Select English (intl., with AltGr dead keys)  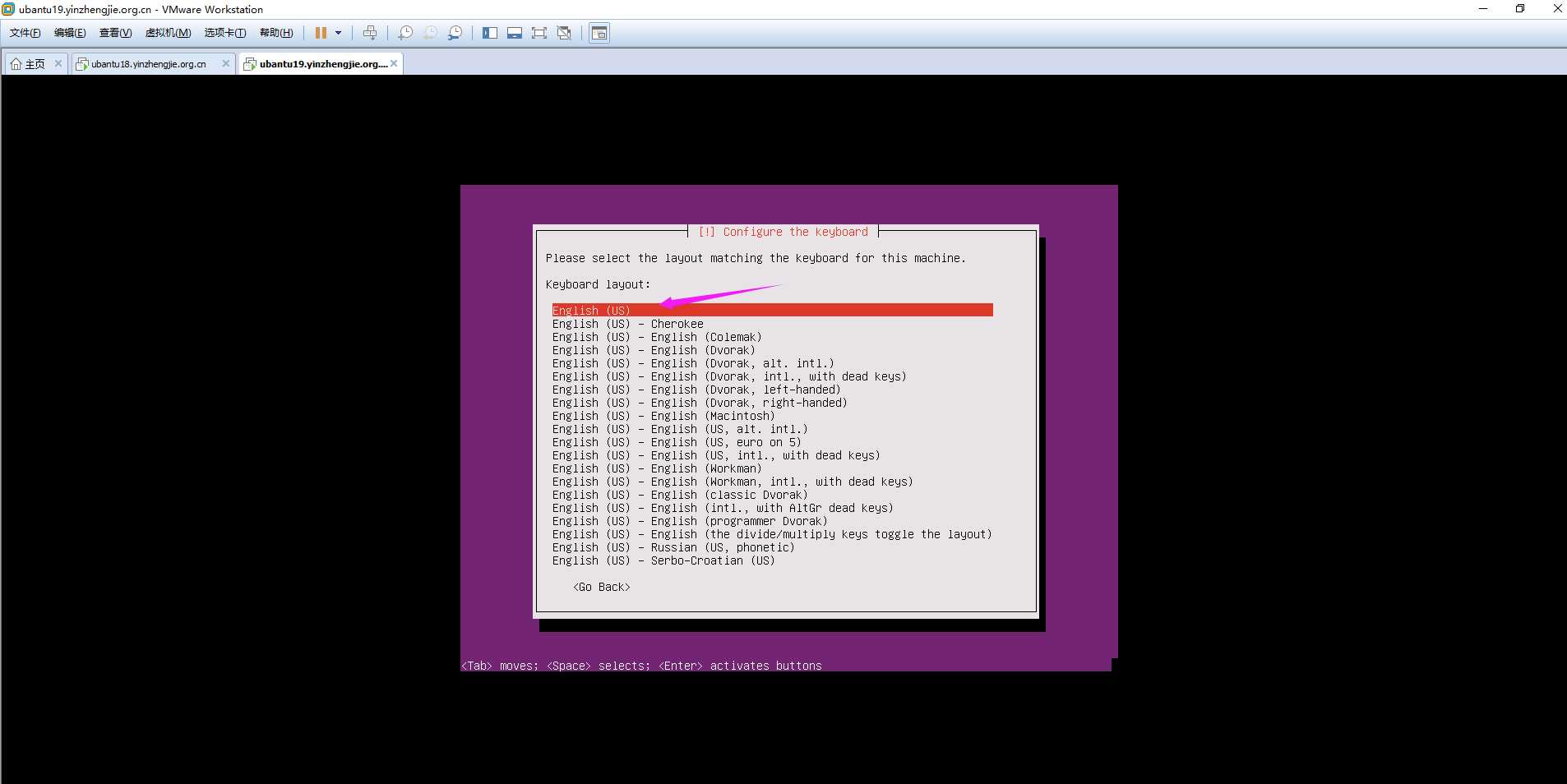(723, 508)
